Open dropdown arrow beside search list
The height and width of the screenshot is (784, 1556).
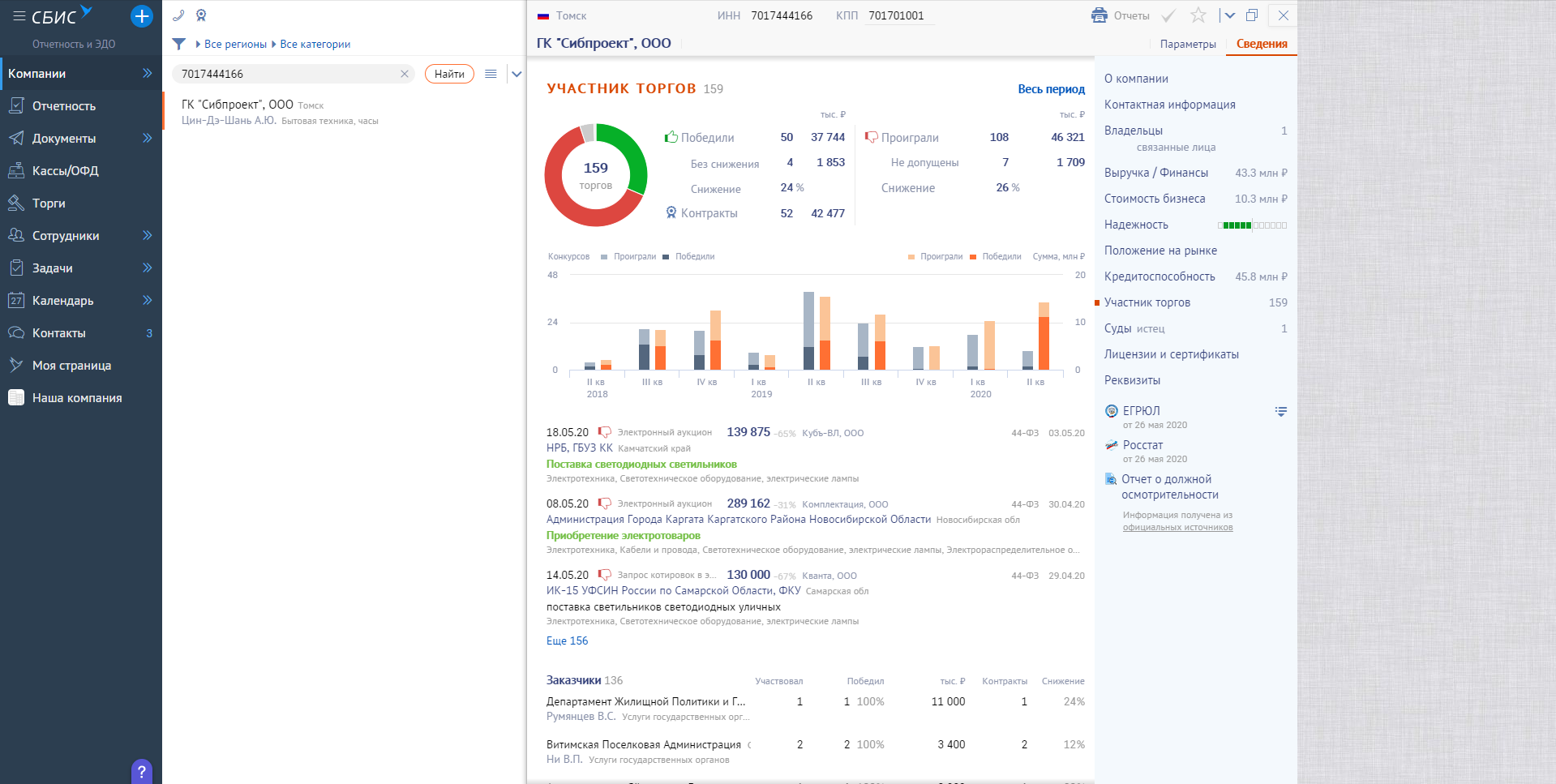(x=517, y=74)
